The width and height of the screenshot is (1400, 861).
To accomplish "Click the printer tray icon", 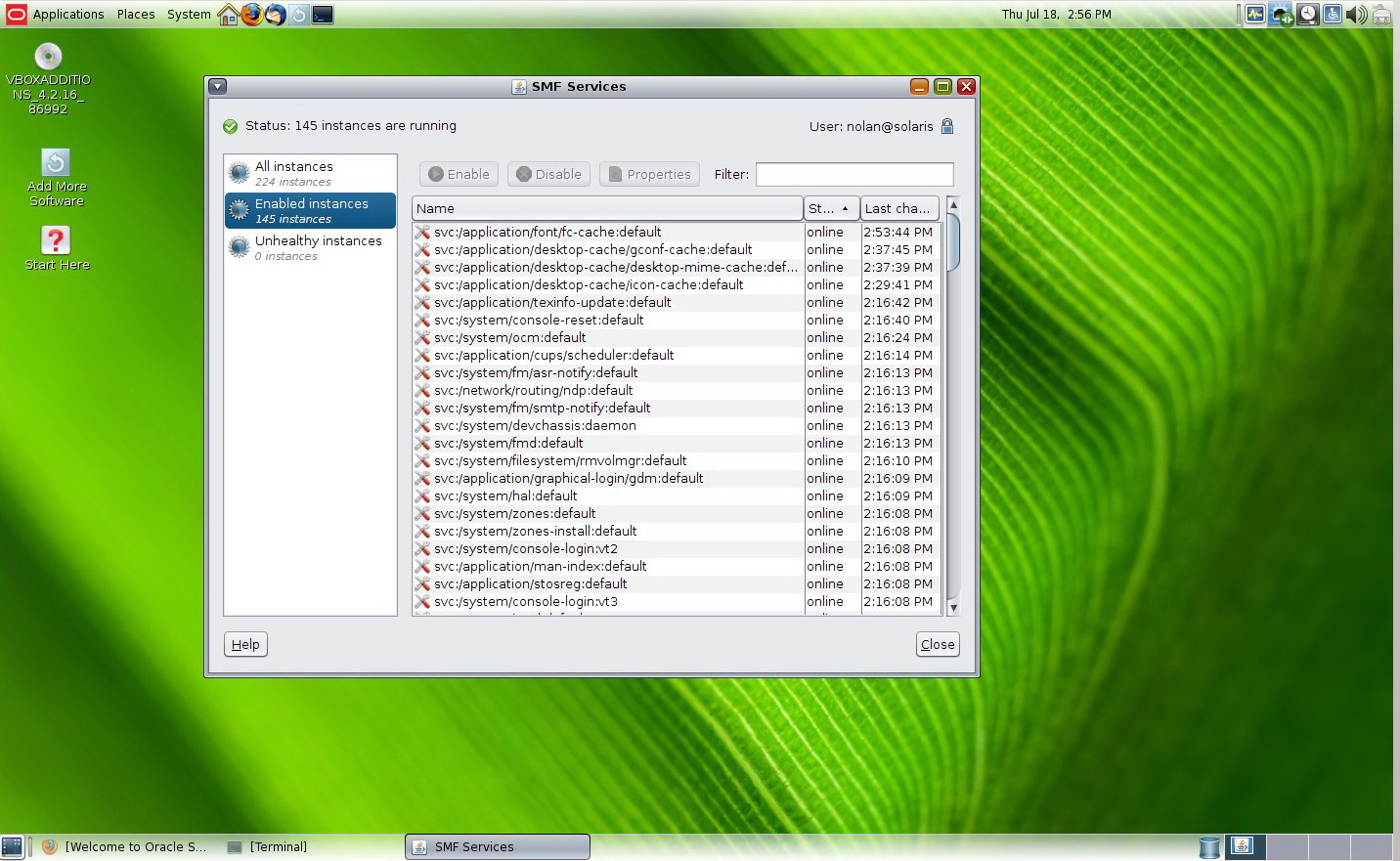I will click(x=1381, y=14).
